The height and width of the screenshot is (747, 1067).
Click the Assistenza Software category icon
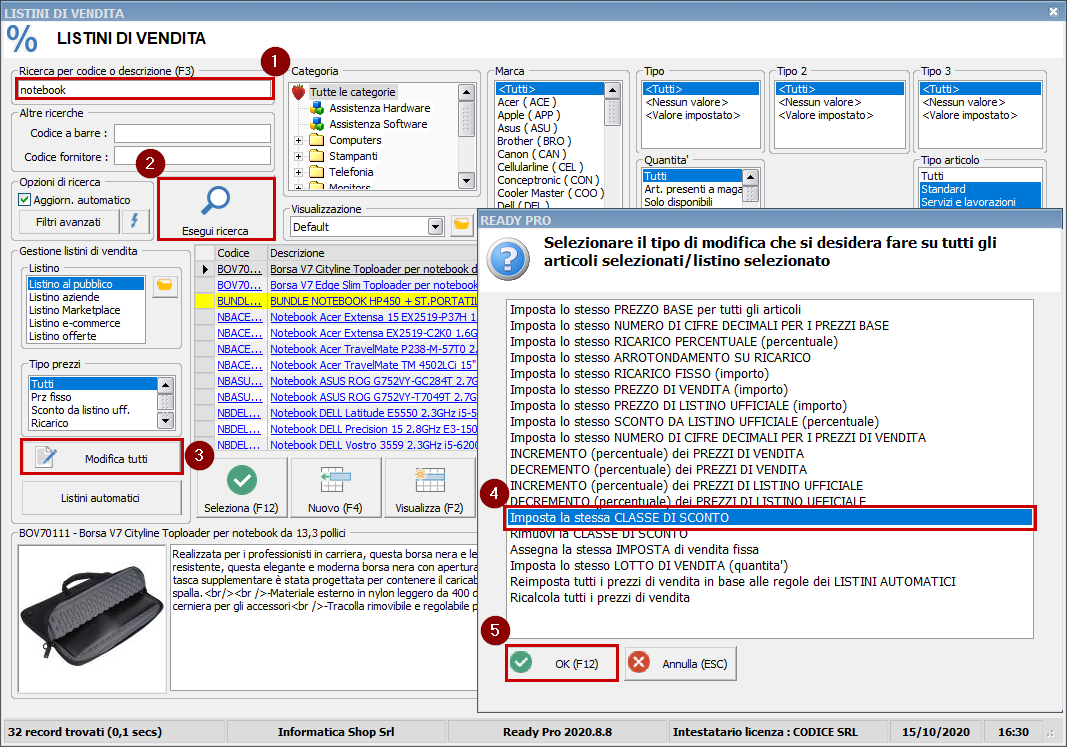pyautogui.click(x=316, y=124)
